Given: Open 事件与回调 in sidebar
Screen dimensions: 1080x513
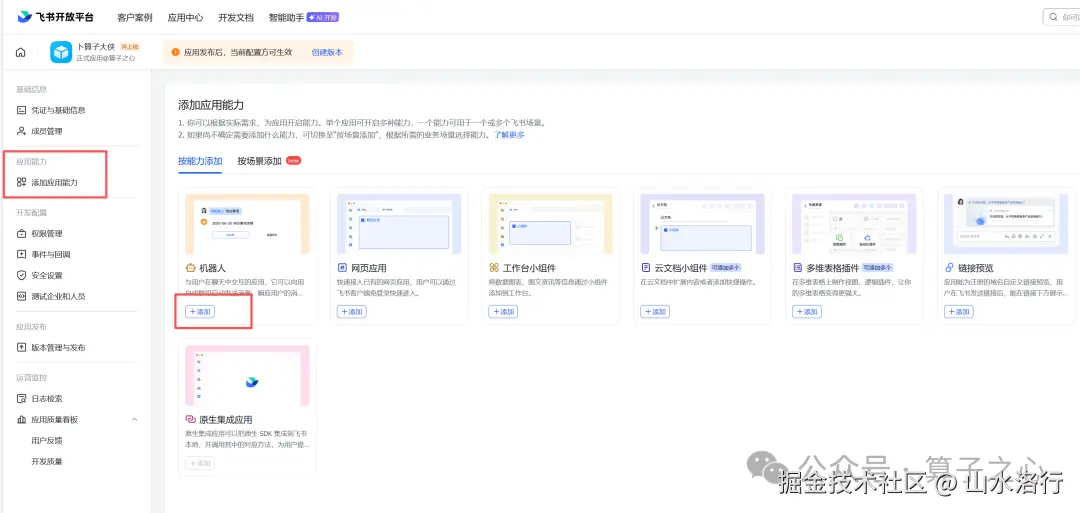Looking at the screenshot, I should click(x=51, y=254).
